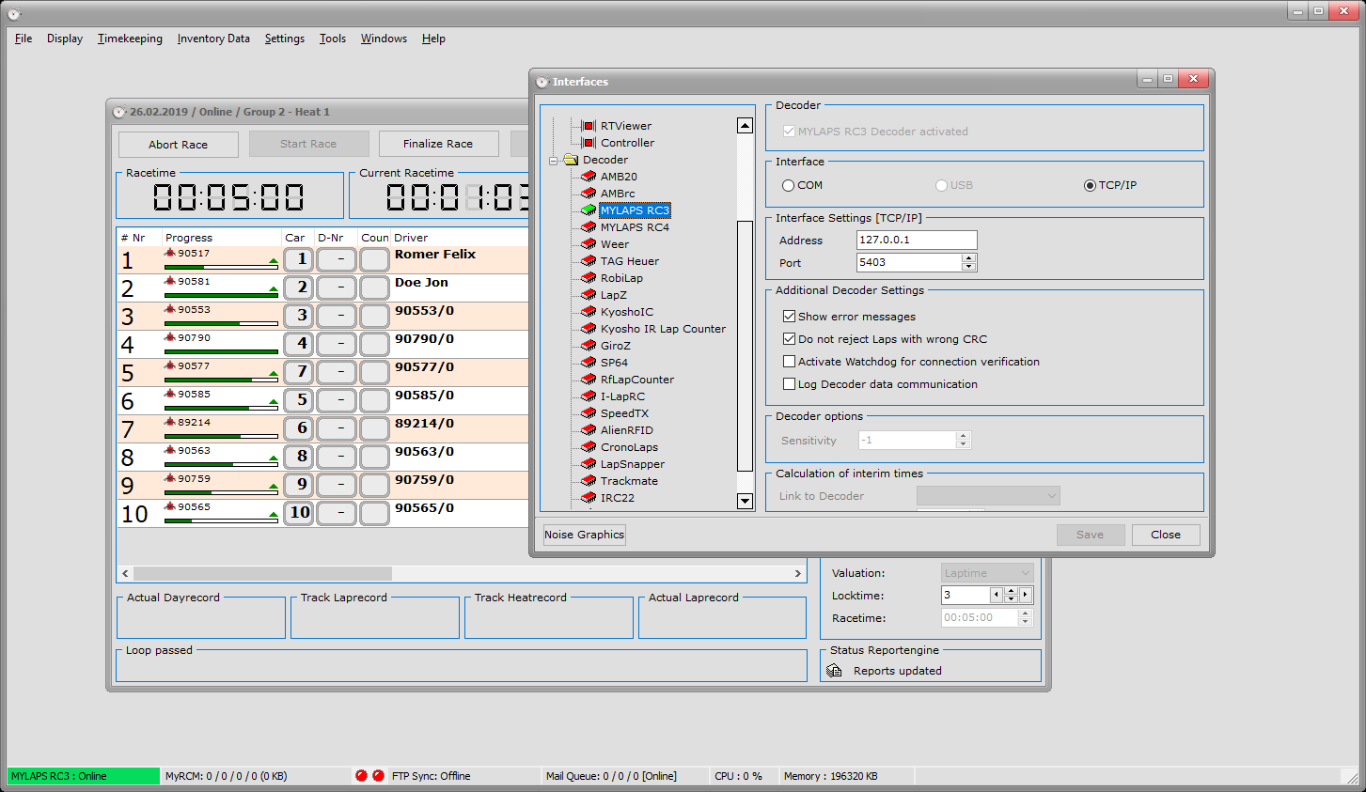Uncheck Show error messages option
This screenshot has height=792, width=1366.
click(789, 317)
